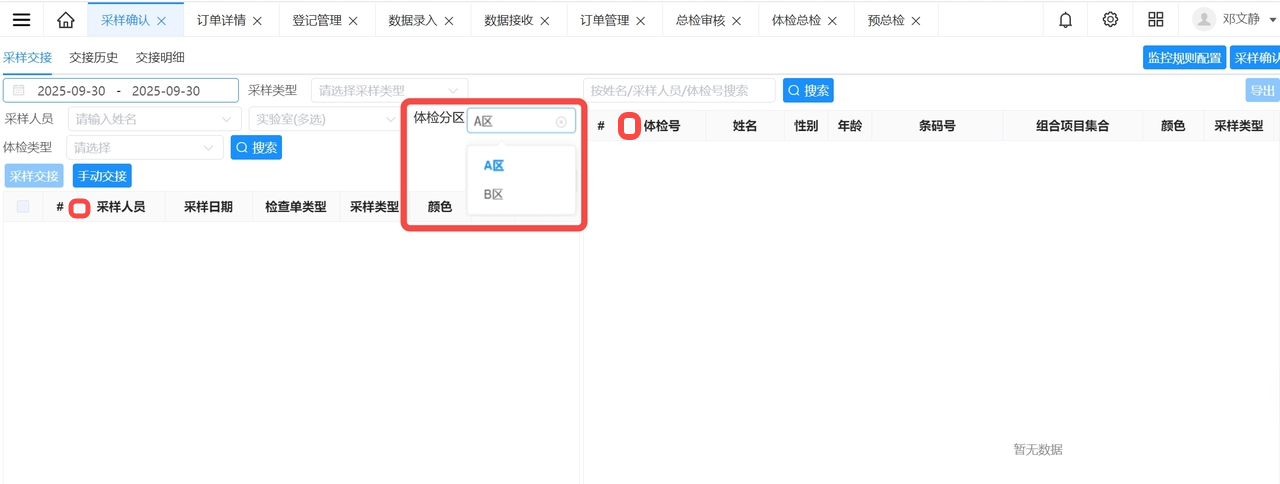Viewport: 1280px width, 484px height.
Task: Switch to the 交接历史 sub-tab
Action: coord(94,58)
